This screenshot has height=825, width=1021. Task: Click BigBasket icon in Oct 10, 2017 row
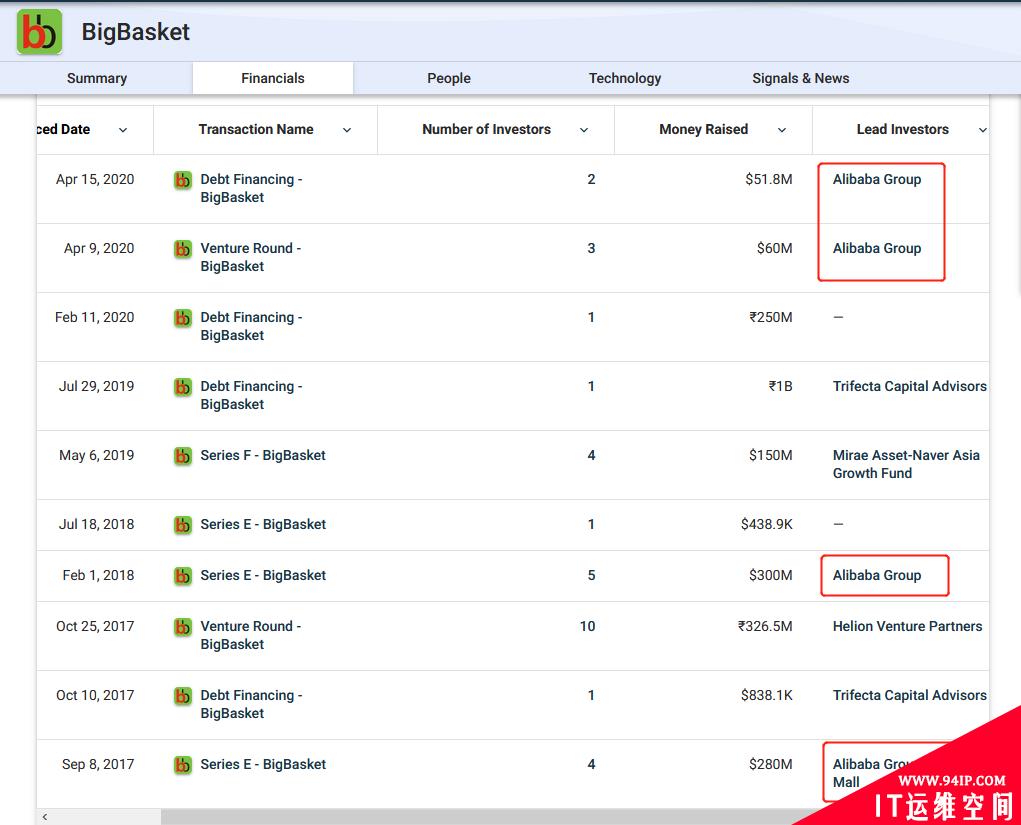click(x=183, y=695)
